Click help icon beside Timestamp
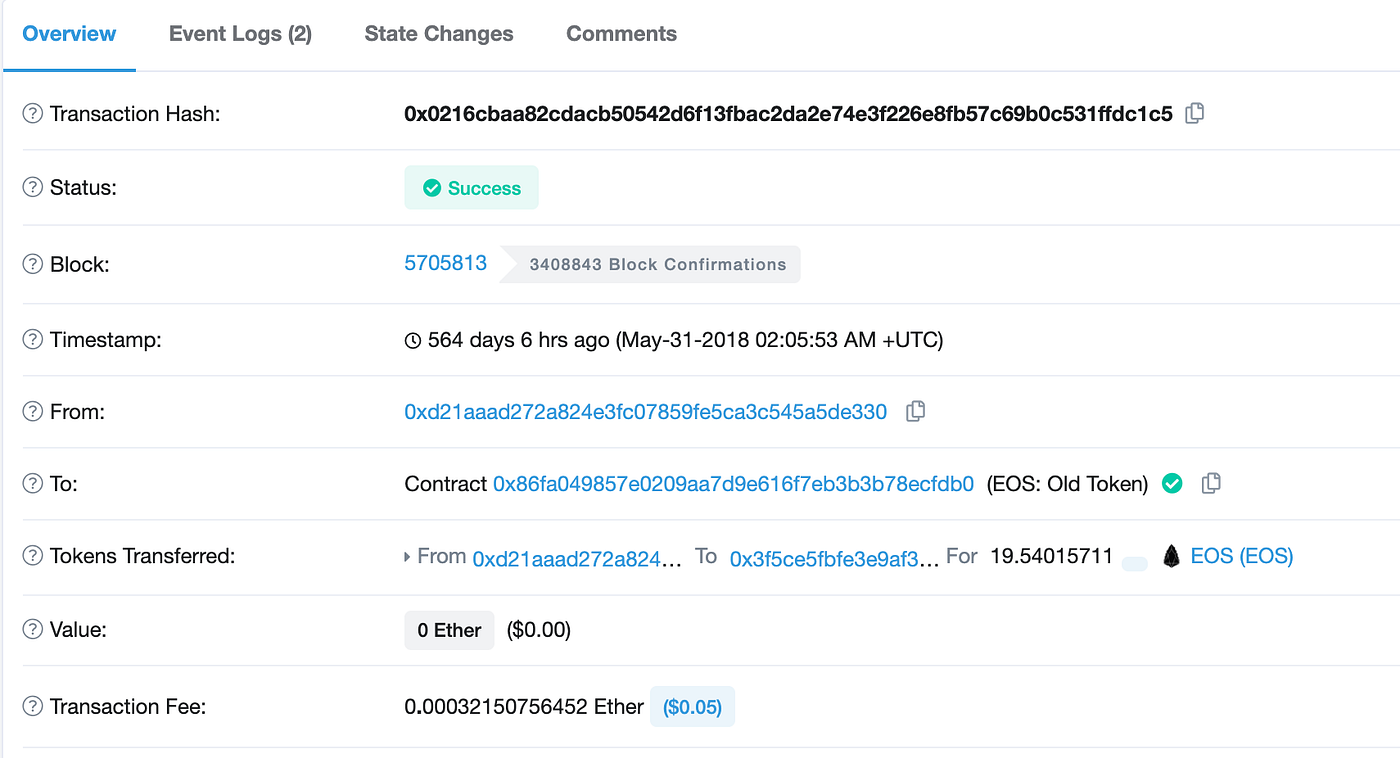1400x758 pixels. pyautogui.click(x=33, y=340)
